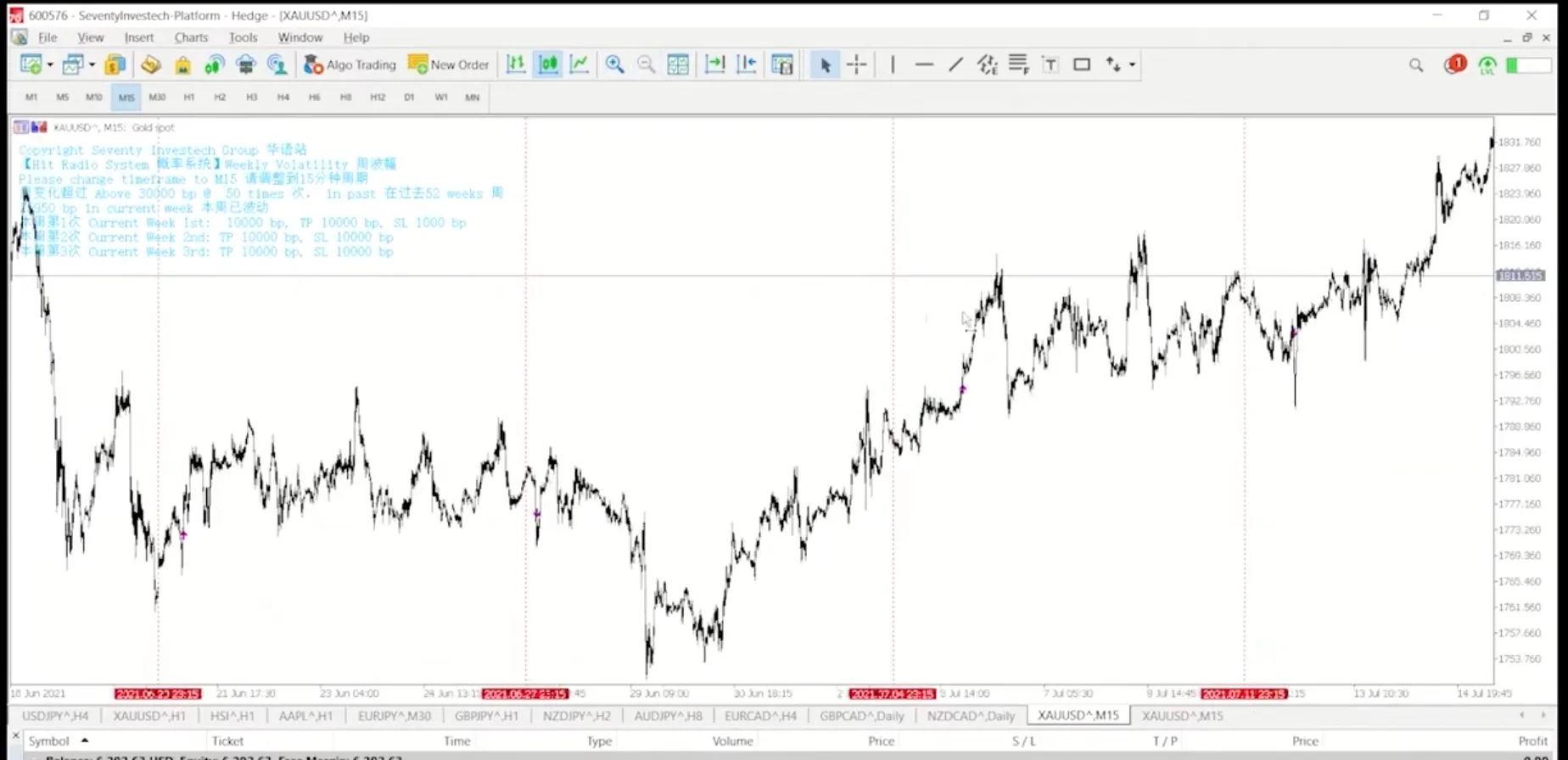Toggle chart shift icon
This screenshot has width=1568, height=760.
747,64
